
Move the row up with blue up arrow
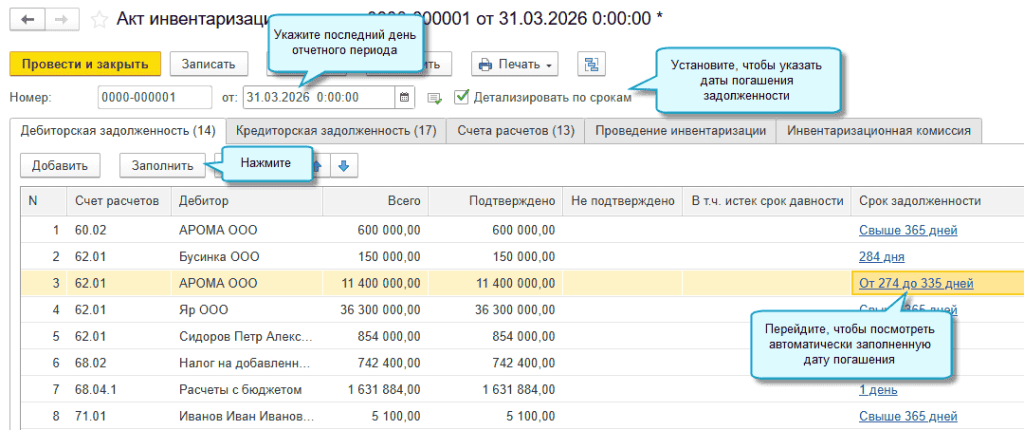point(319,165)
